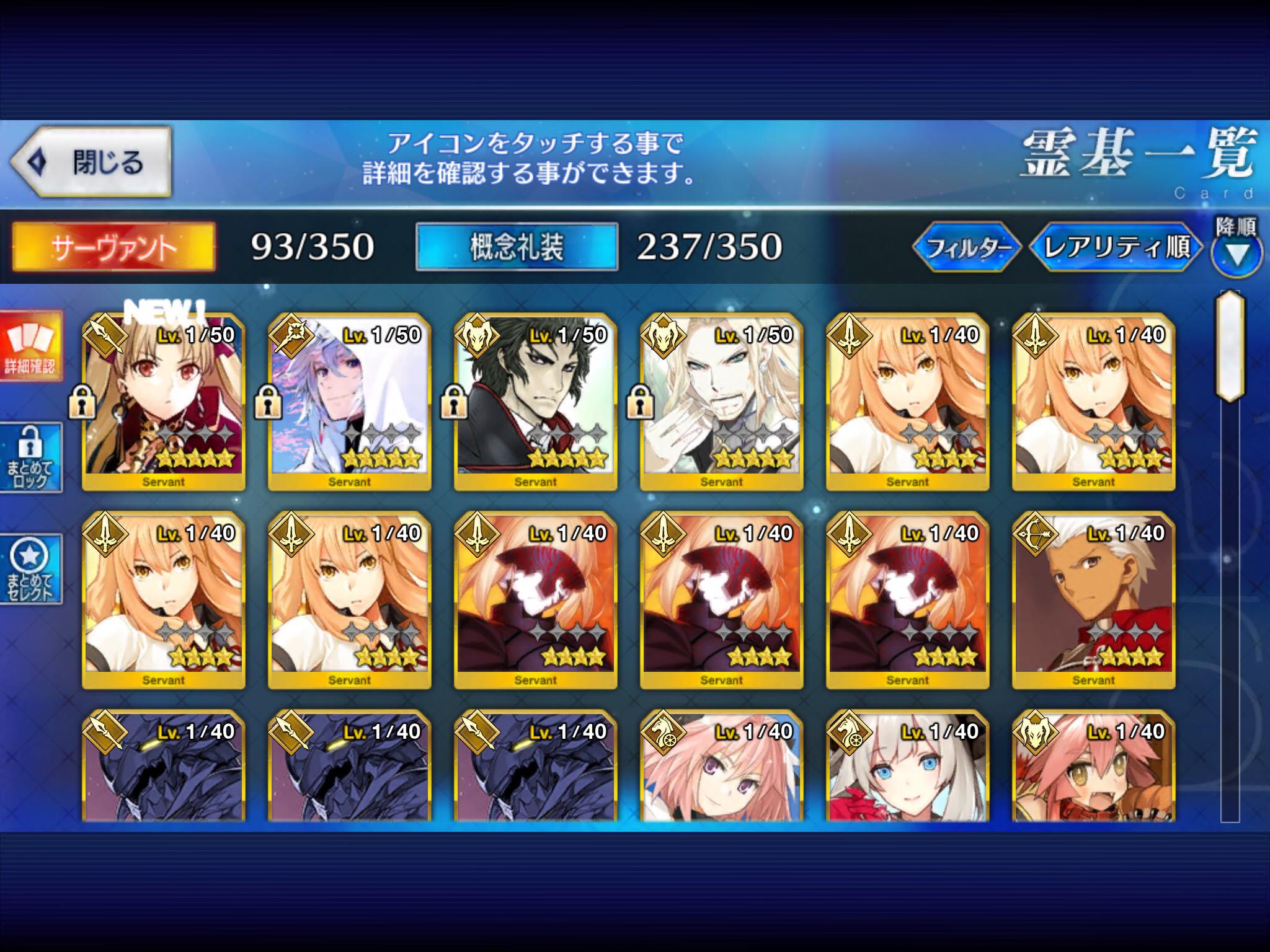Tap the まとめてセレクト bulk select icon
1270x952 pixels.
pos(30,569)
